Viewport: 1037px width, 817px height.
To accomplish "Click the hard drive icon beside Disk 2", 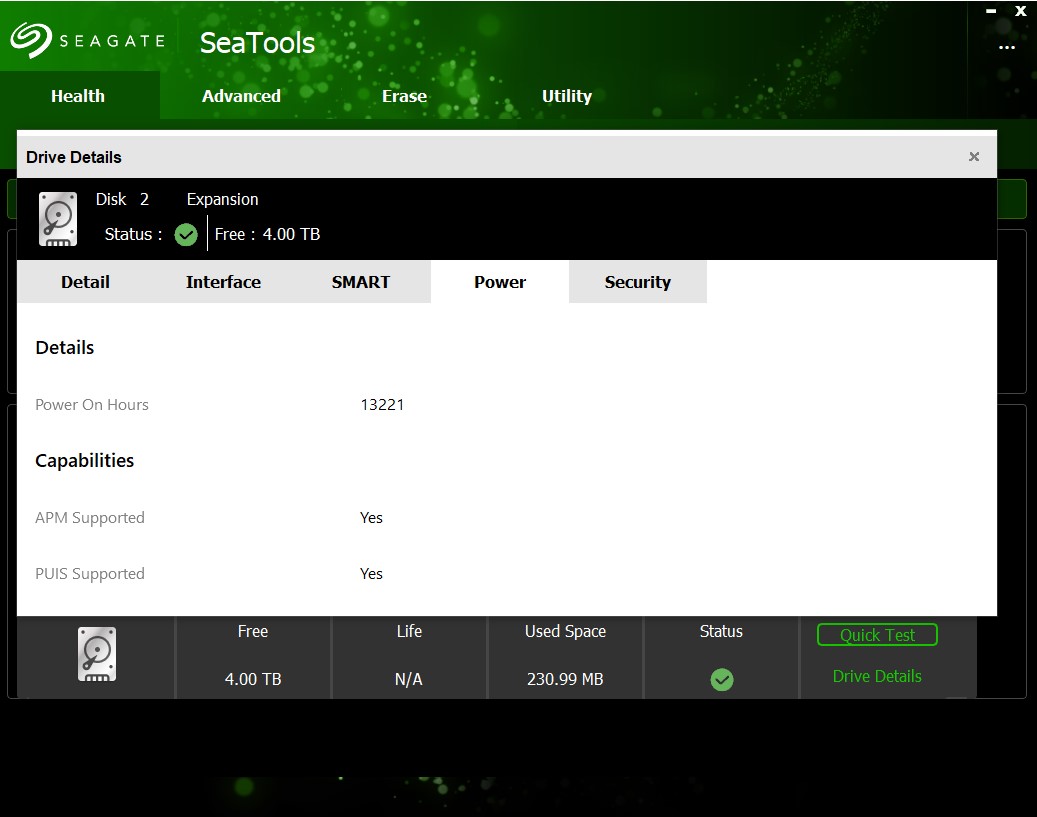I will point(58,218).
